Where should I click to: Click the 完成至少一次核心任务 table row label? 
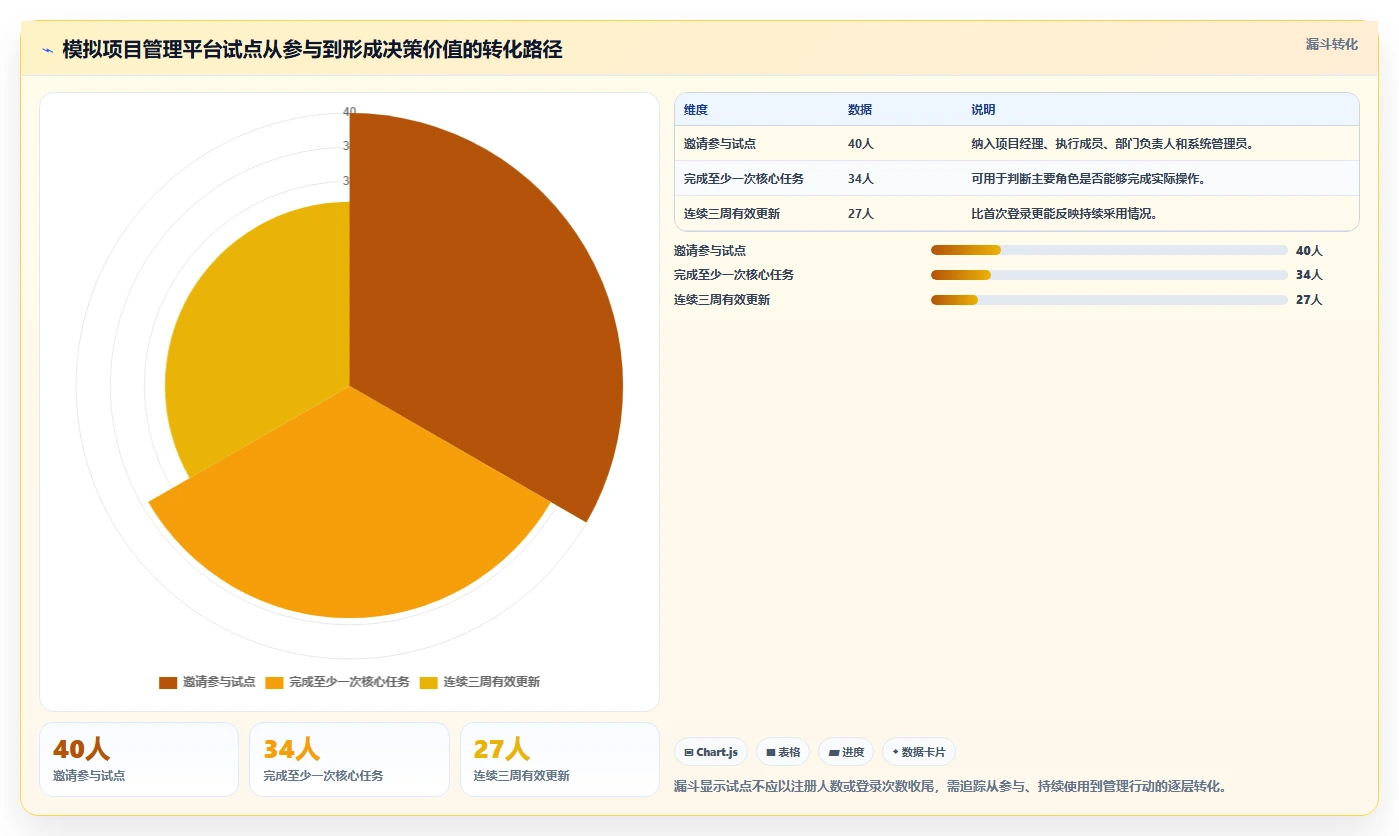pos(744,179)
